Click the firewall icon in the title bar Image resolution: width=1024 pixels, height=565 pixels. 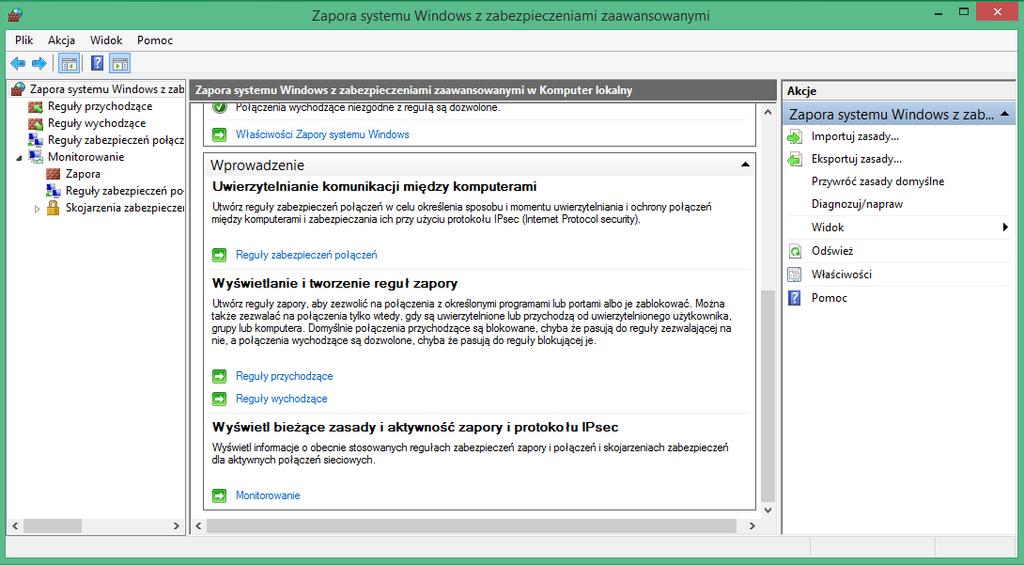click(15, 14)
